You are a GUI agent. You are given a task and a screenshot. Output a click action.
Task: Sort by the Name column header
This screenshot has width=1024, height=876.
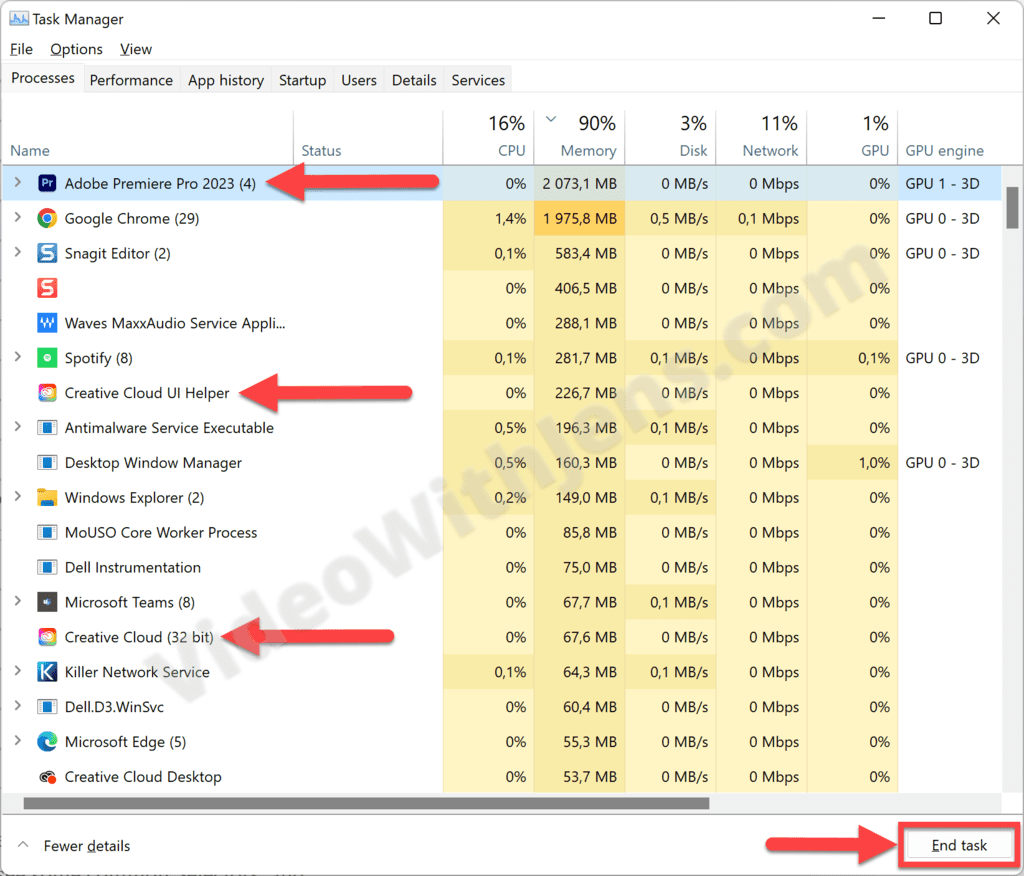coord(148,137)
